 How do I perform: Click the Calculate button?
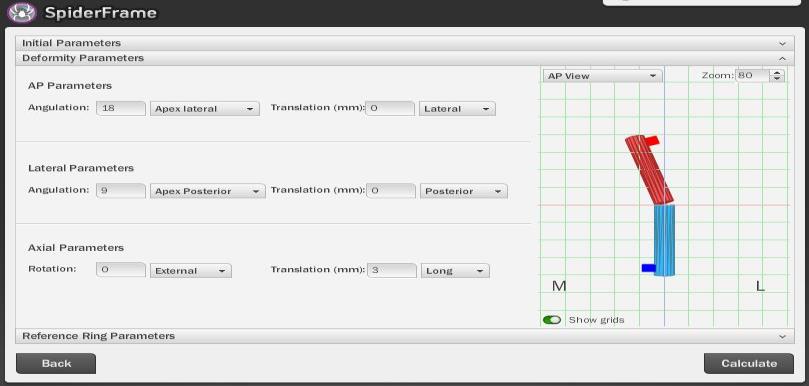click(749, 363)
